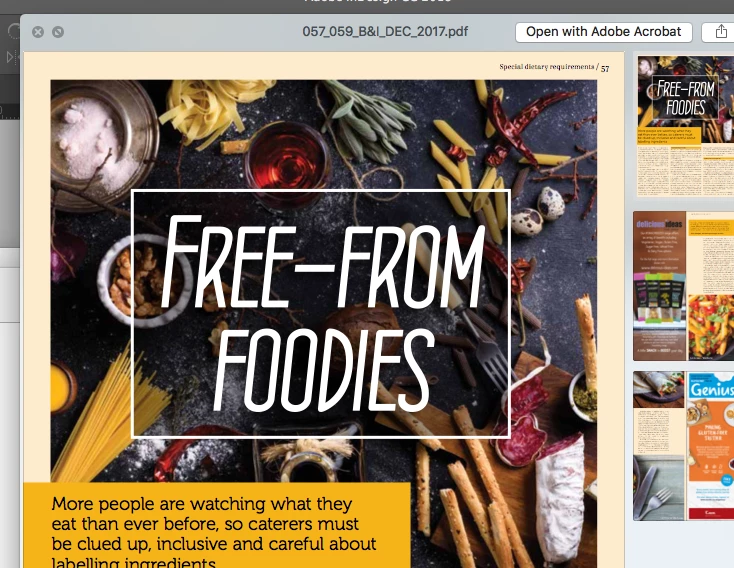Click Open with Adobe Acrobat
734x568 pixels.
[603, 32]
